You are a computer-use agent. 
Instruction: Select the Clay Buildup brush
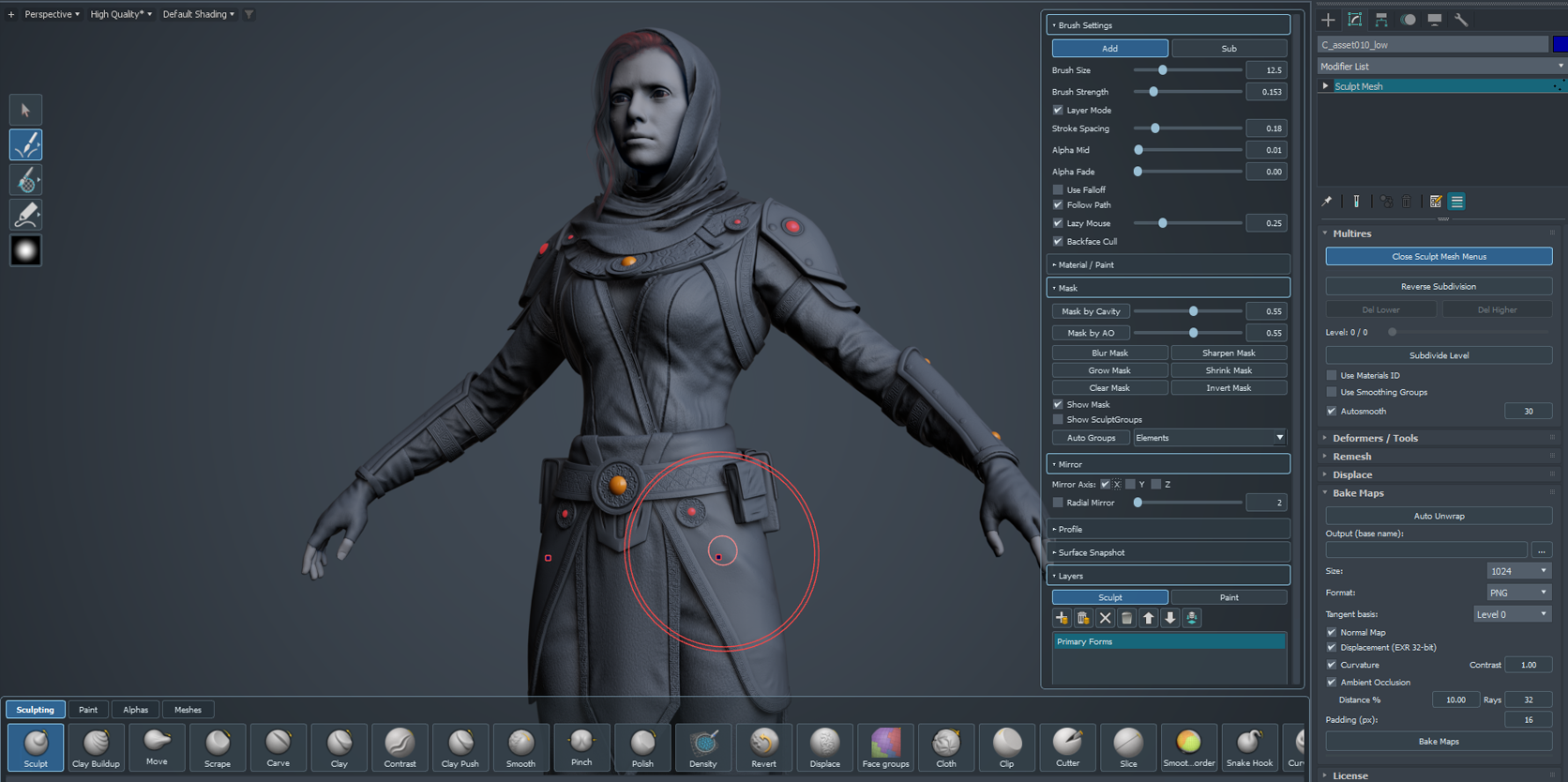(x=96, y=747)
